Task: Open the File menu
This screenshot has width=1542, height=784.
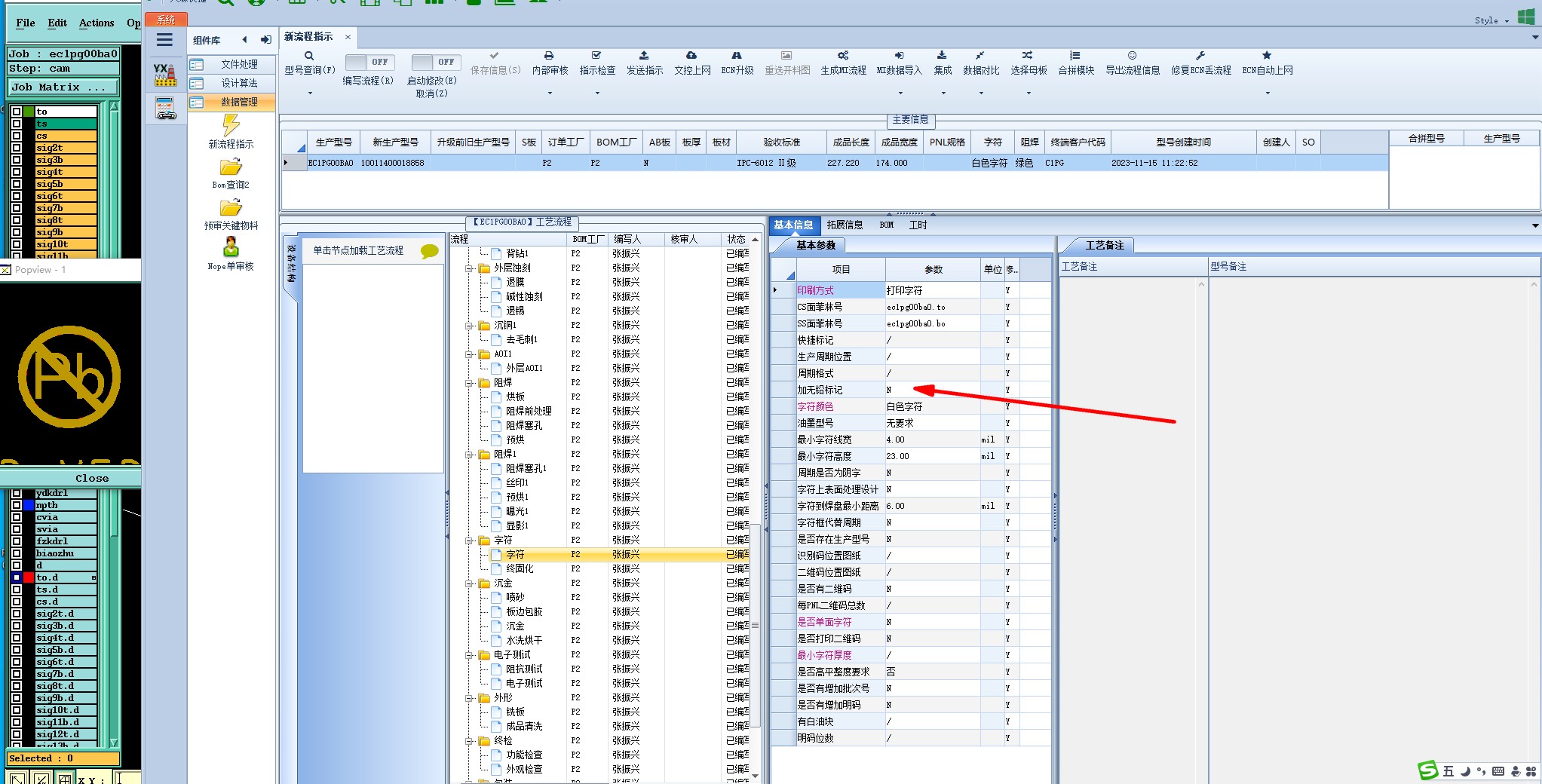Action: click(26, 23)
